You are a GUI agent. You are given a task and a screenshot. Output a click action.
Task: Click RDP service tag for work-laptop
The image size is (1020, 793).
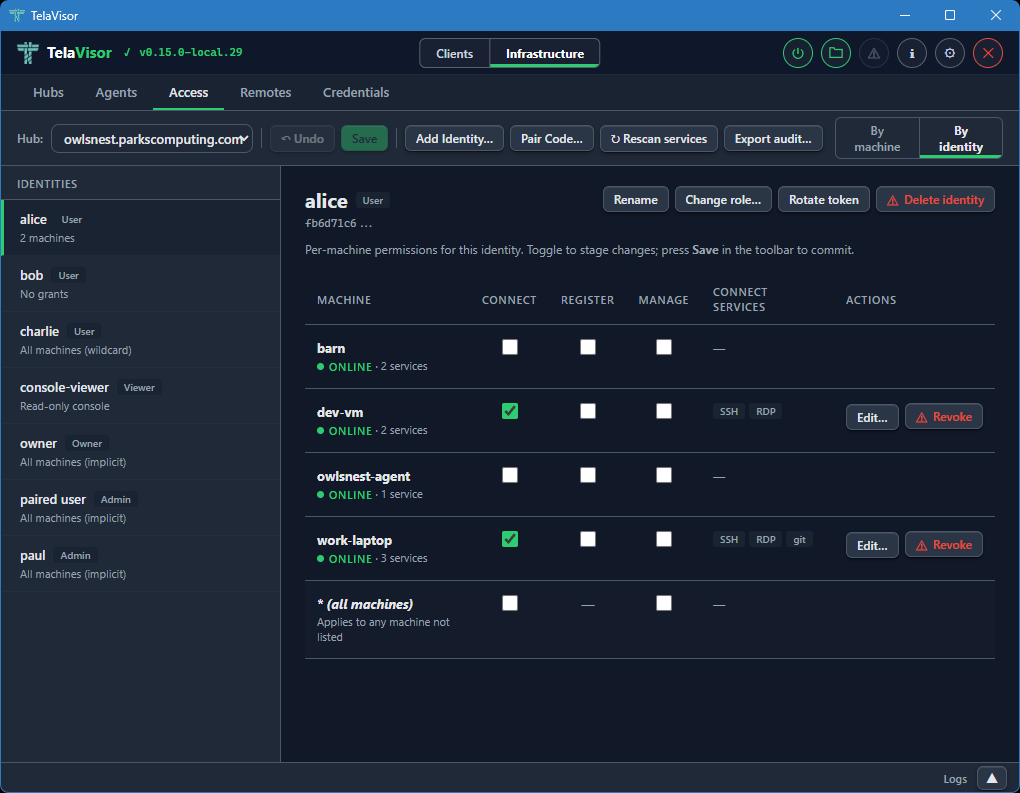tap(766, 539)
